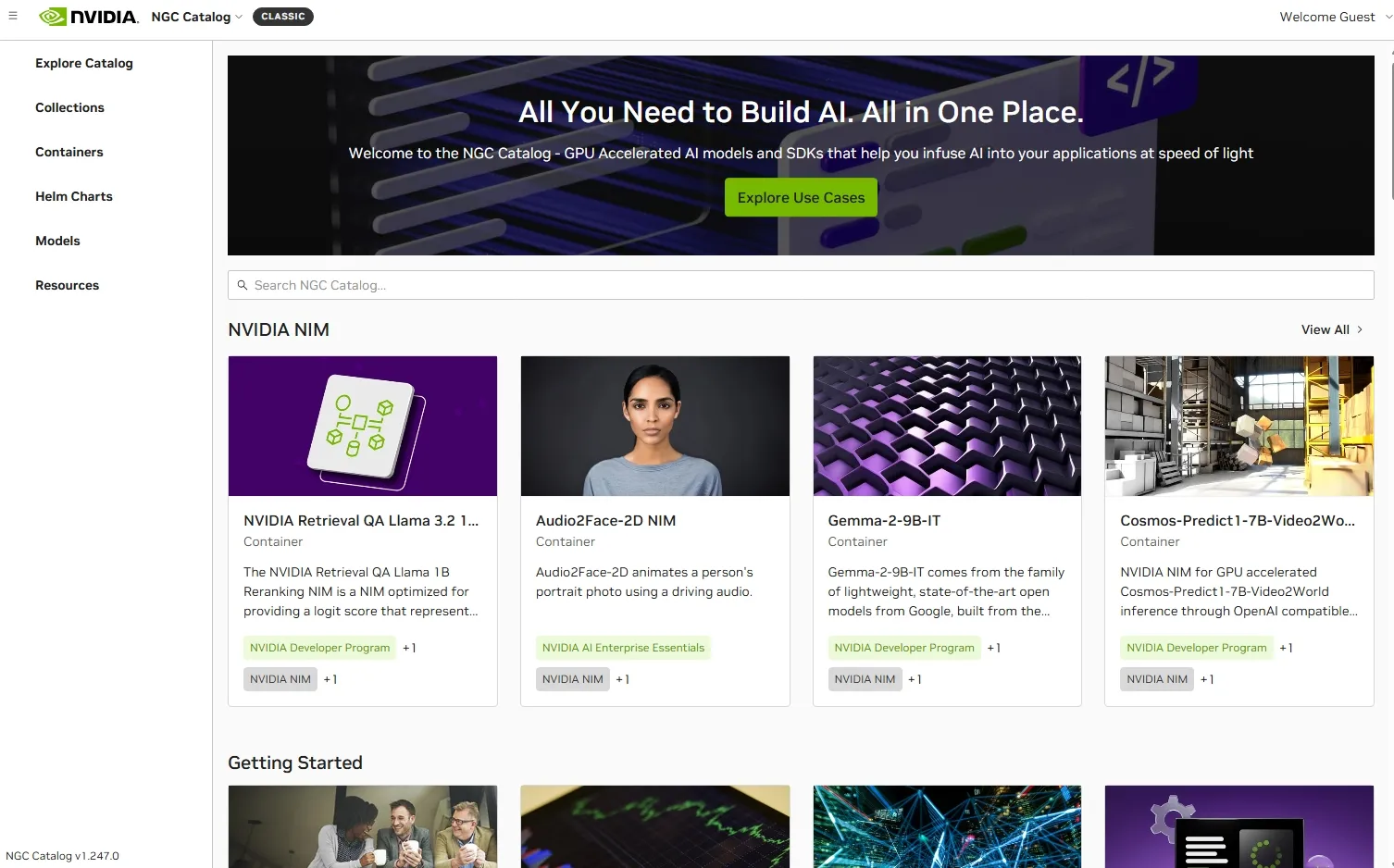Open Getting Started card with stock chart image

point(655,826)
